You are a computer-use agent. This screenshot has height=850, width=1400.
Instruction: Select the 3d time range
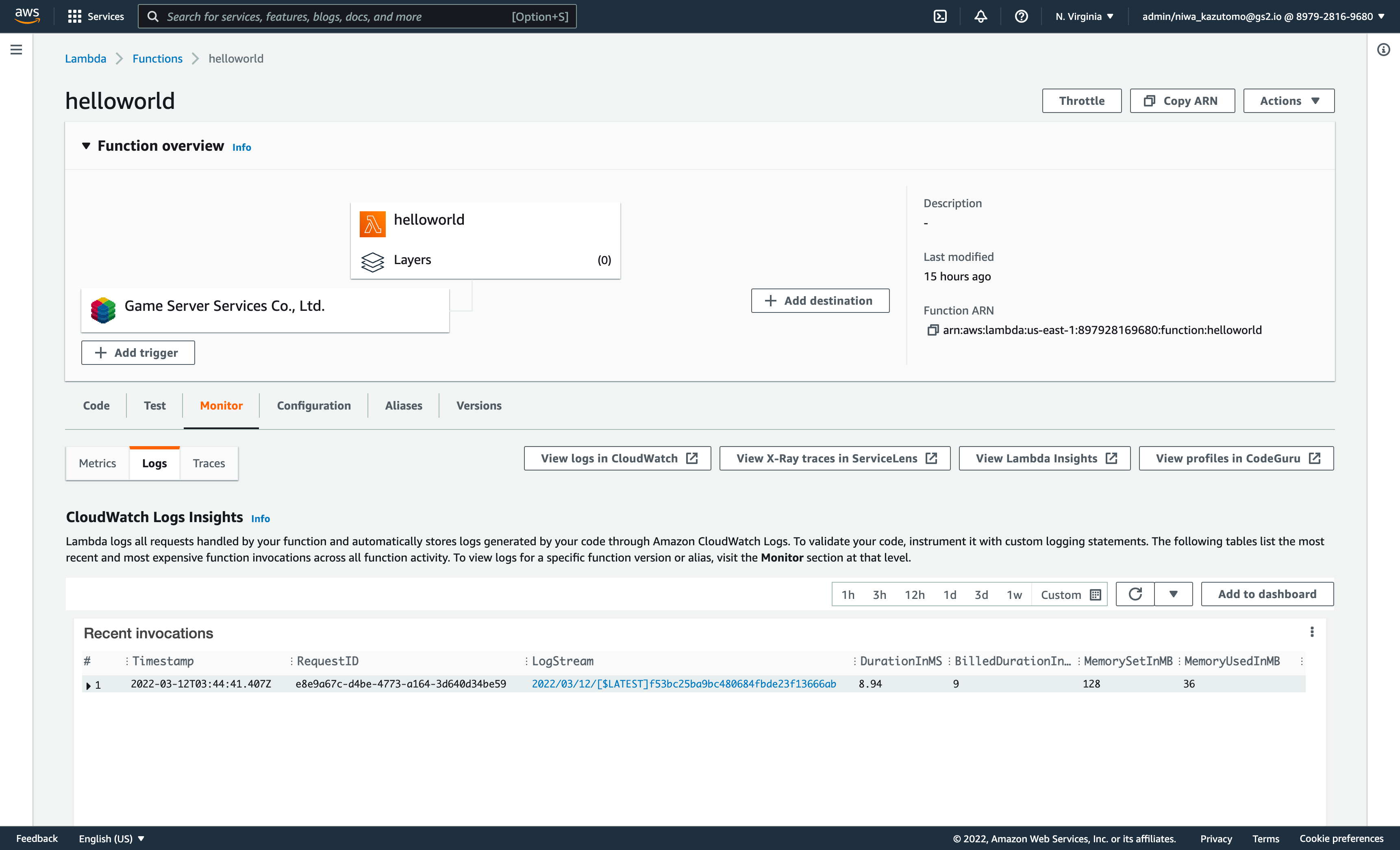[981, 594]
